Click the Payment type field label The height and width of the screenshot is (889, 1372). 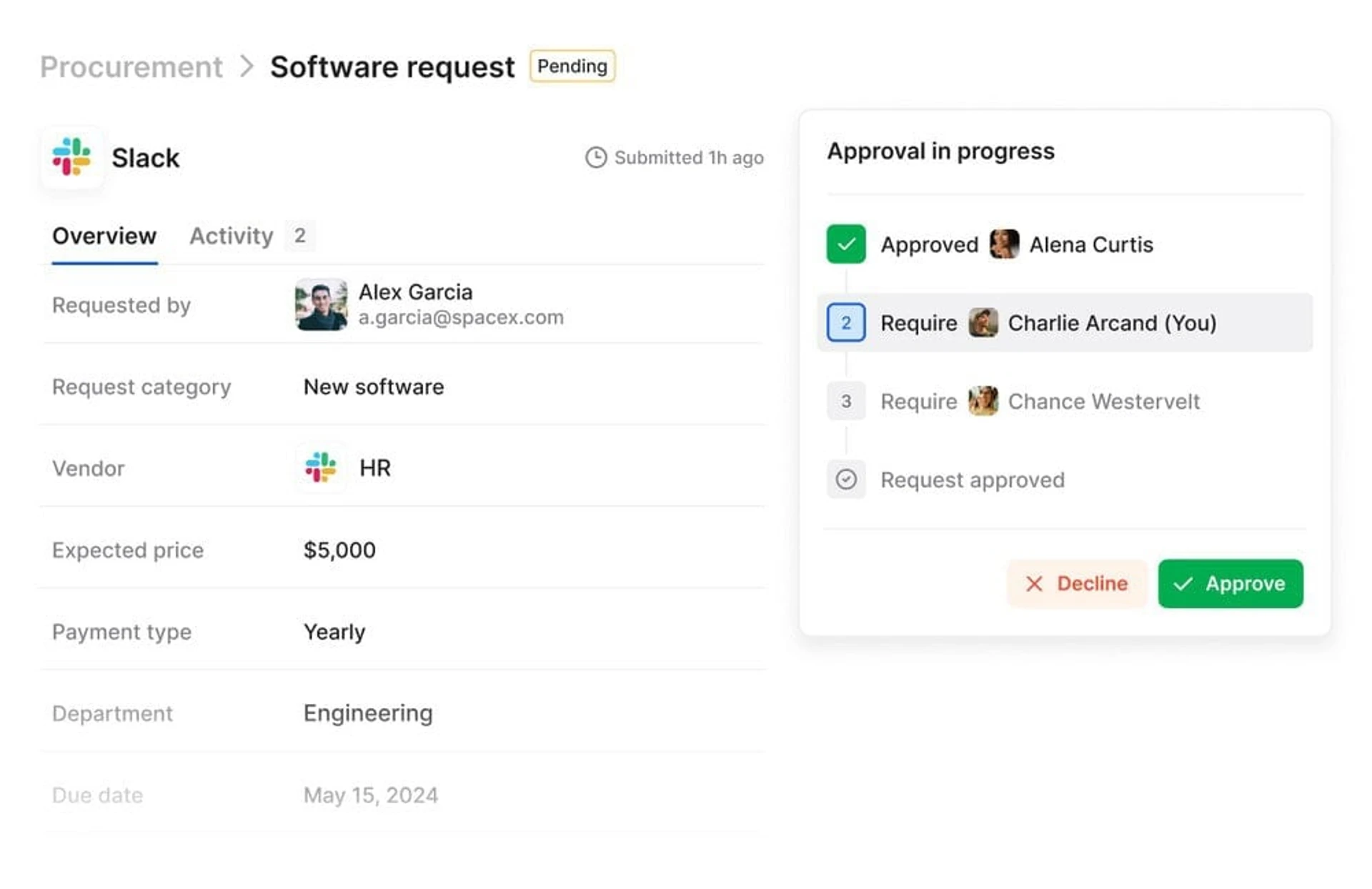pos(121,632)
